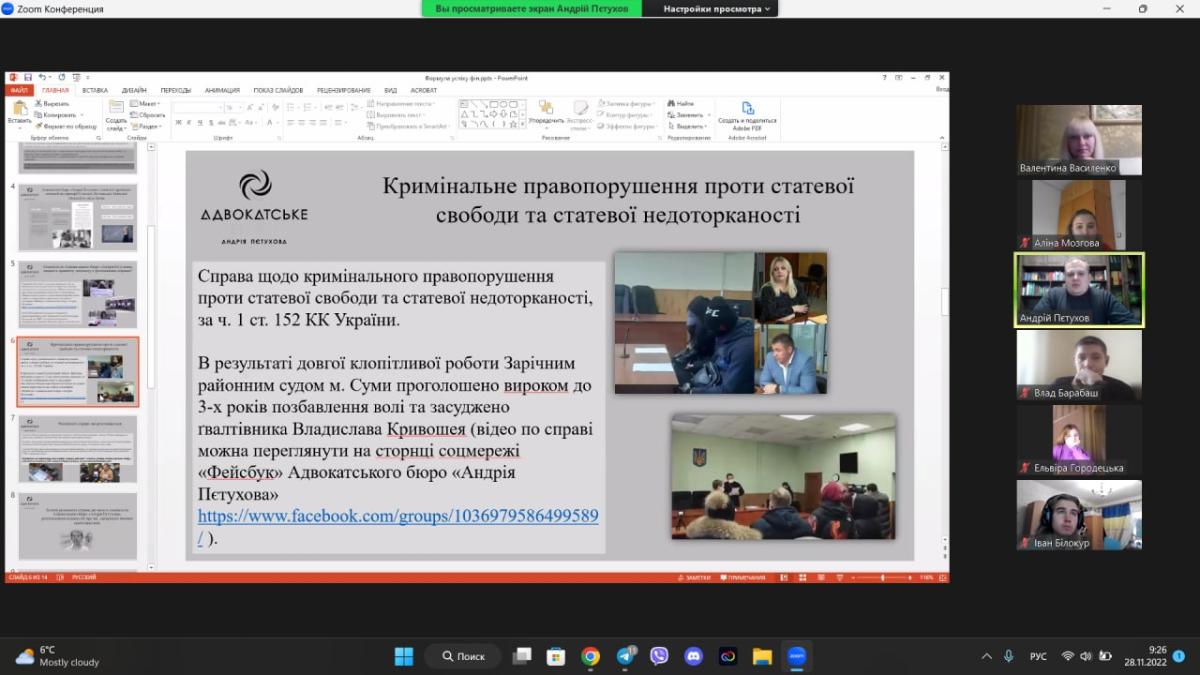The image size is (1200, 675).
Task: Open the font name combo box
Action: [x=198, y=107]
